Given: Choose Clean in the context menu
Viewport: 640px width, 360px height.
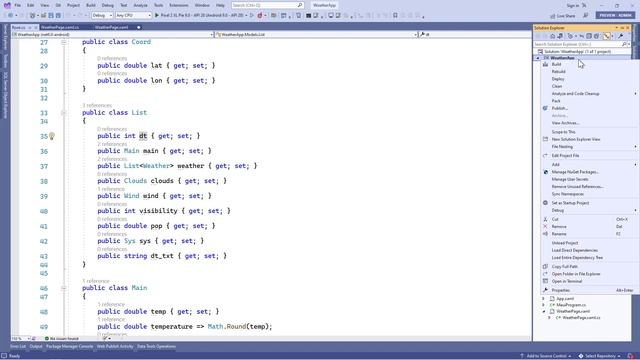Looking at the screenshot, I should 557,87.
